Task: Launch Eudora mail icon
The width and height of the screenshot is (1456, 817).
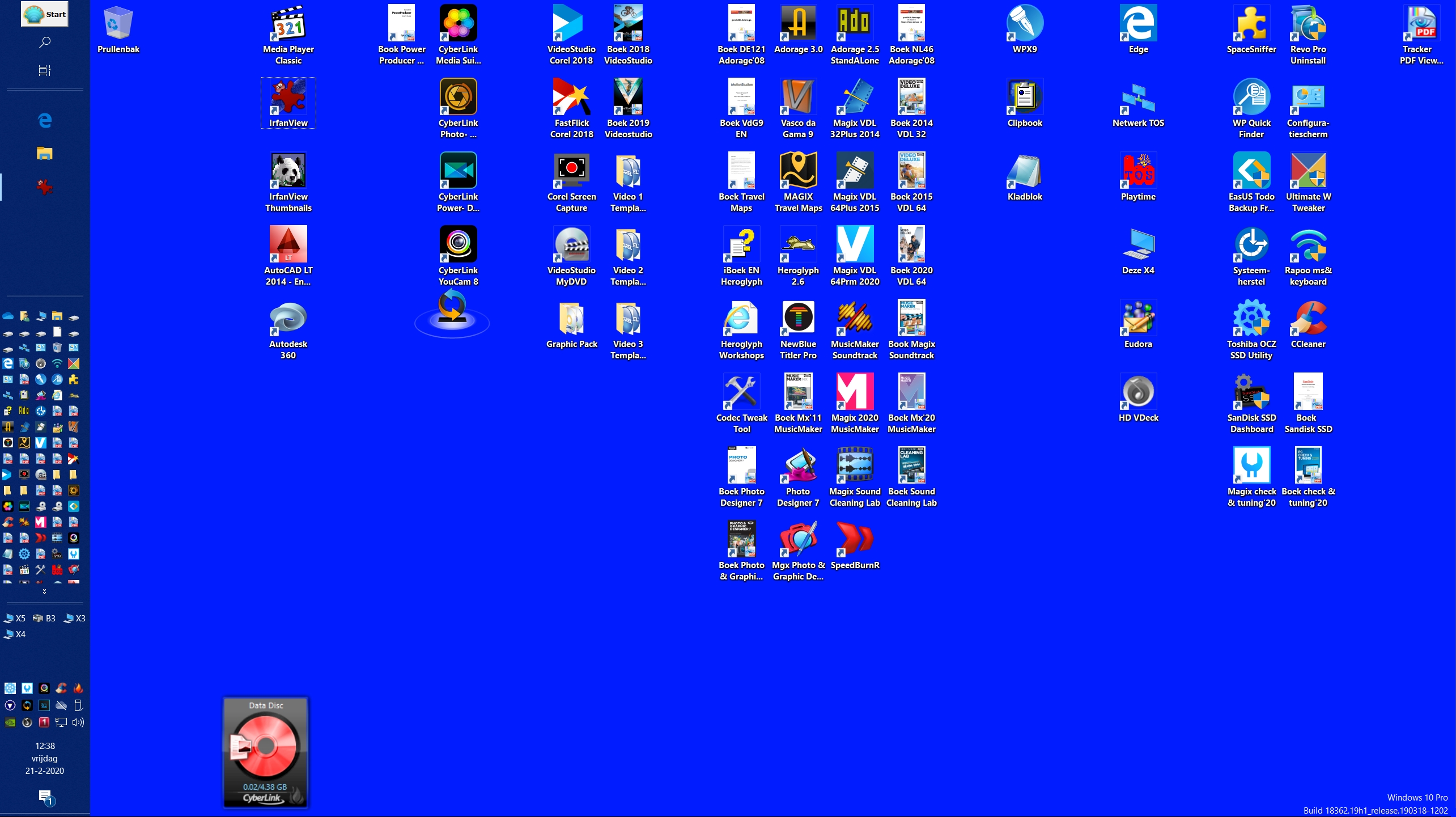Action: pyautogui.click(x=1138, y=325)
